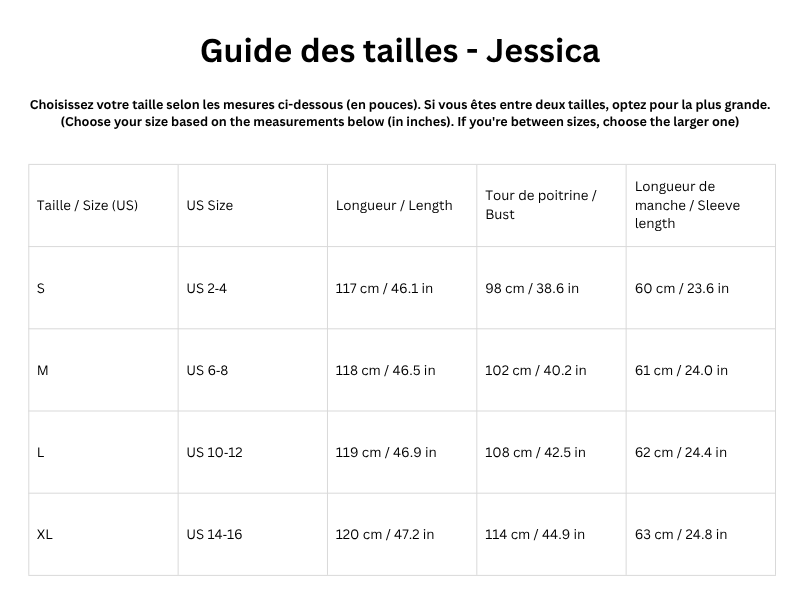800x600 pixels.
Task: Select the 'US 10-12' cell
Action: pos(214,452)
